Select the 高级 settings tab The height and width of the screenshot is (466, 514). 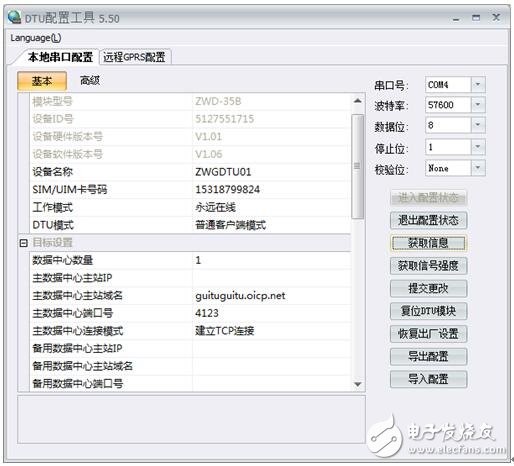[90, 80]
